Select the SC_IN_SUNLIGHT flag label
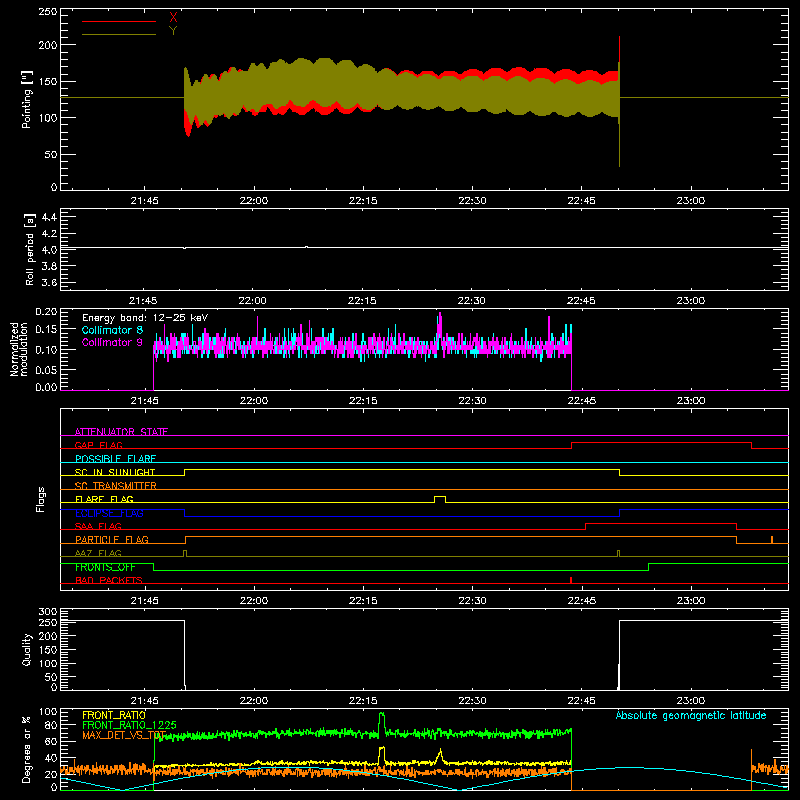The height and width of the screenshot is (800, 800). 115,472
